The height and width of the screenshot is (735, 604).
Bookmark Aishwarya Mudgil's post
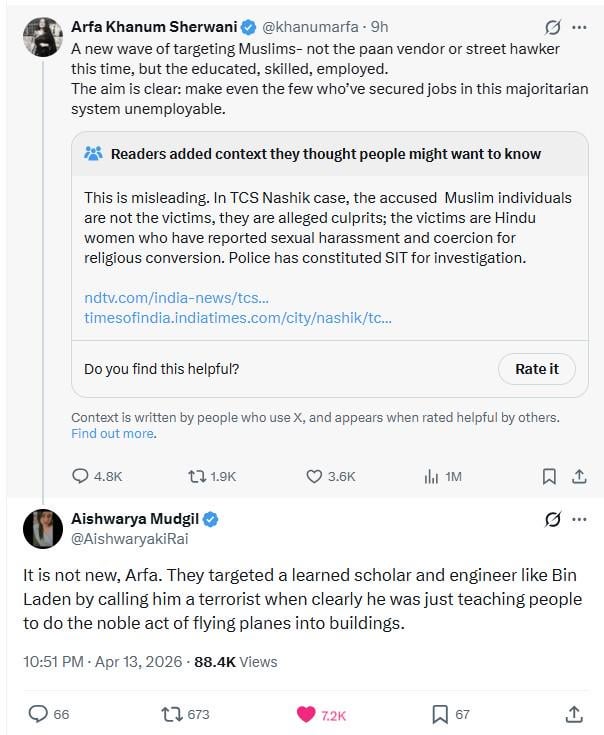tap(440, 714)
